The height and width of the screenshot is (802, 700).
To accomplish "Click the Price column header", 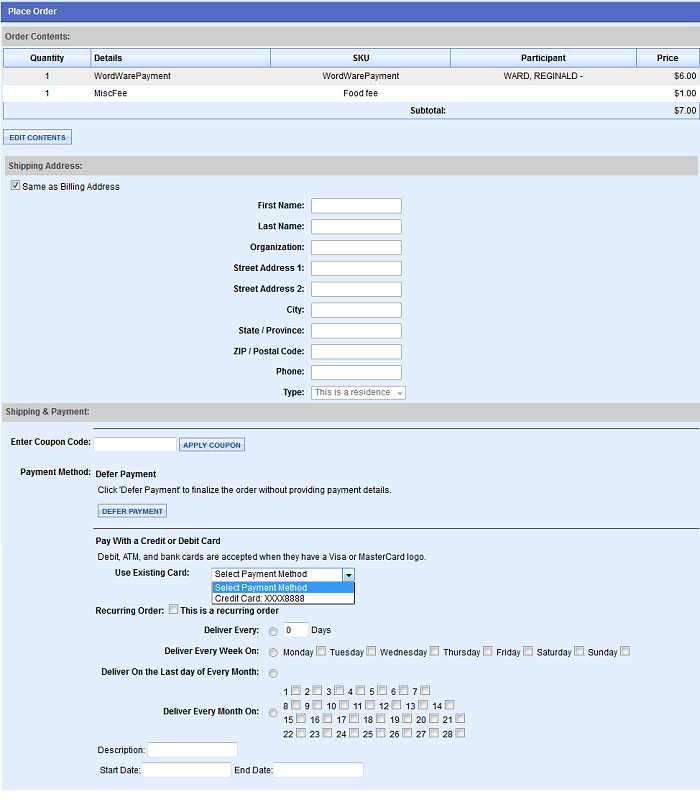I will pyautogui.click(x=667, y=58).
